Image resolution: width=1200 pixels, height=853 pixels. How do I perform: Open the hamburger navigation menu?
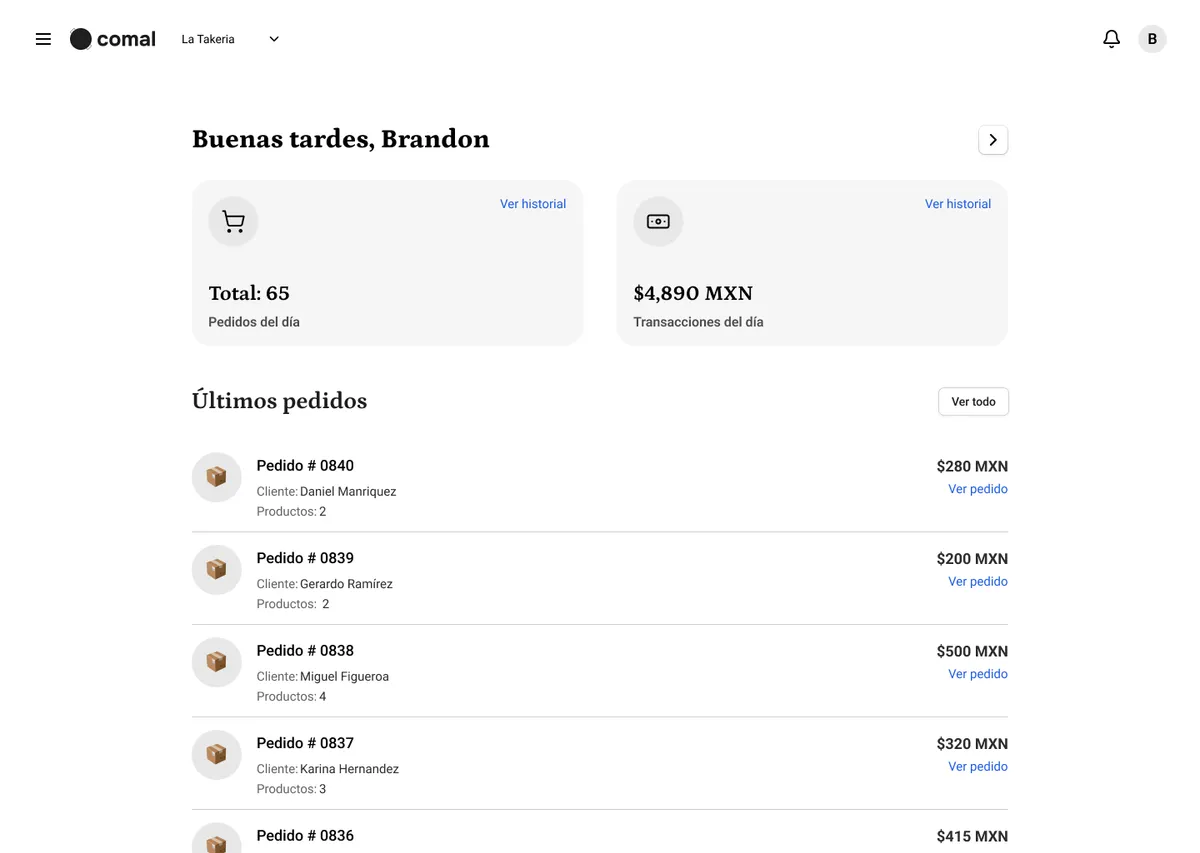click(x=43, y=39)
